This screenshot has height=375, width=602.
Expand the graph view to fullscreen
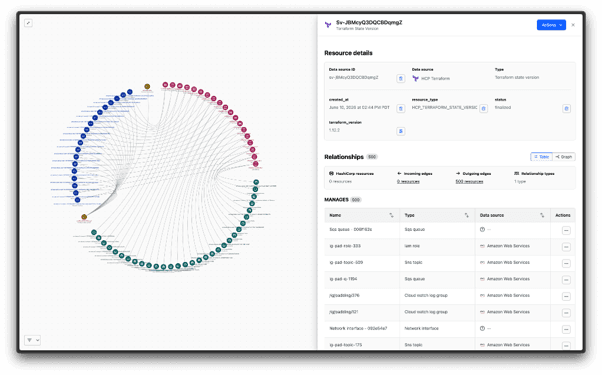click(x=28, y=23)
